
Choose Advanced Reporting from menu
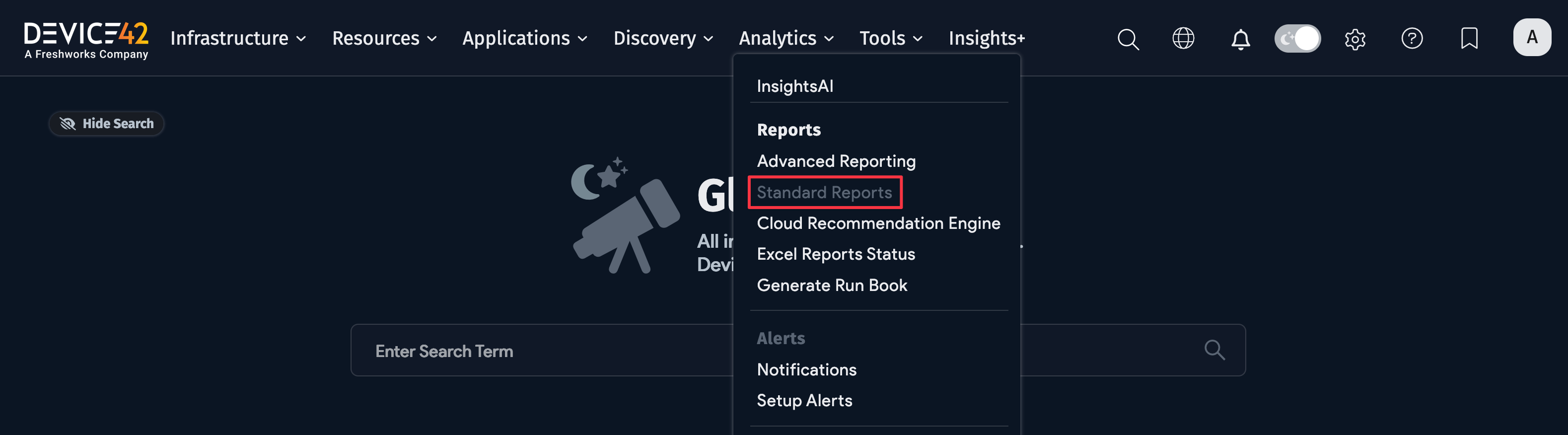click(836, 161)
